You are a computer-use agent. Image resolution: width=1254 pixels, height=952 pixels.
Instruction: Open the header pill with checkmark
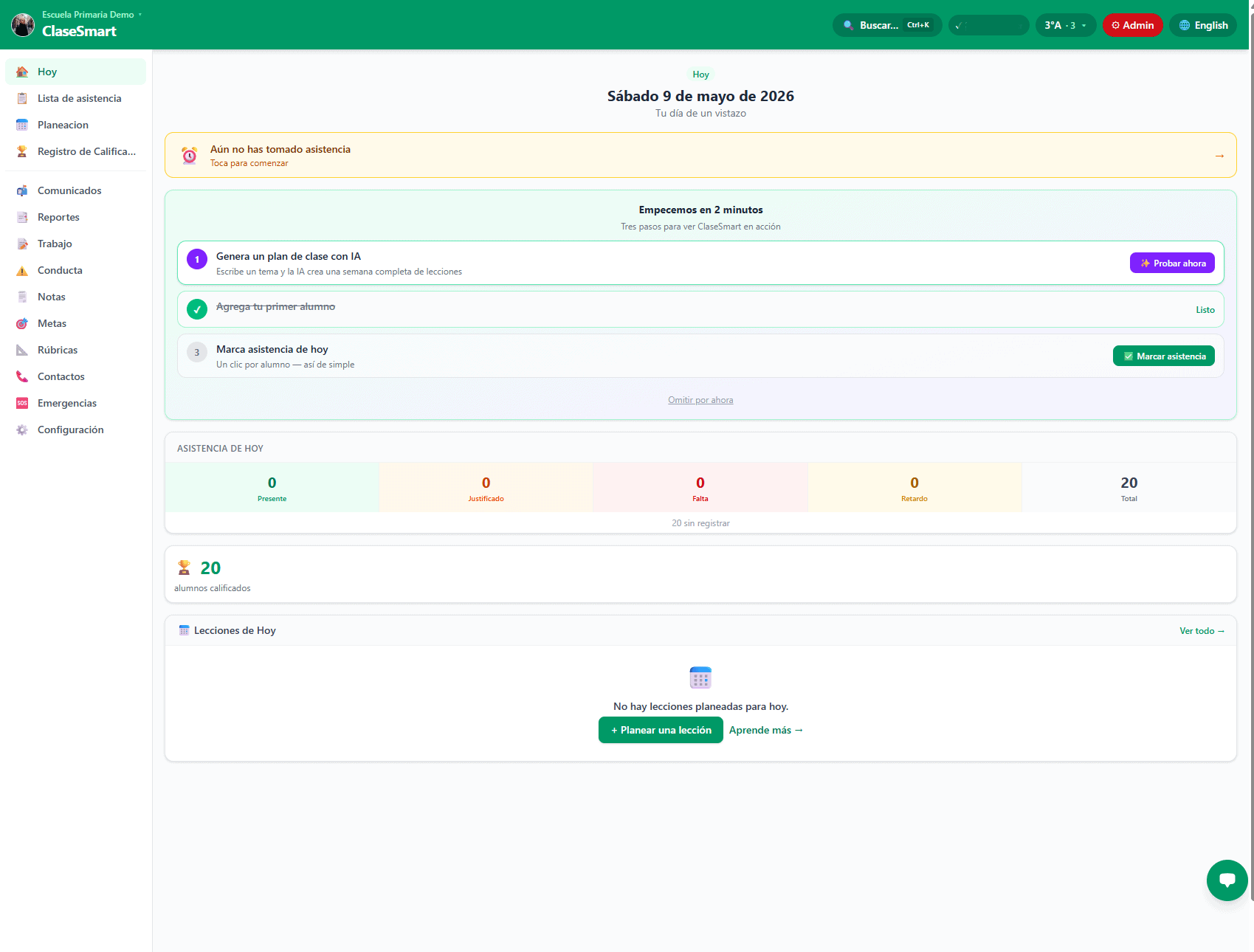988,25
